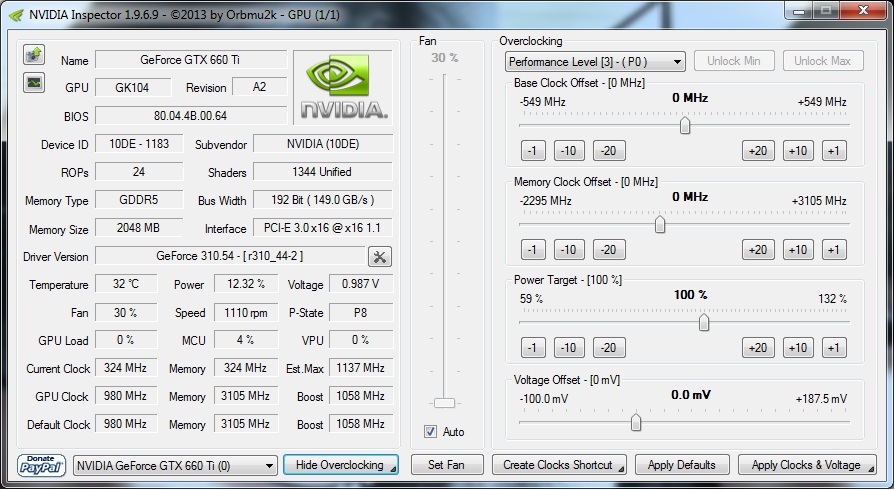
Task: Increase Memory Clock Offset by 1
Action: click(834, 250)
